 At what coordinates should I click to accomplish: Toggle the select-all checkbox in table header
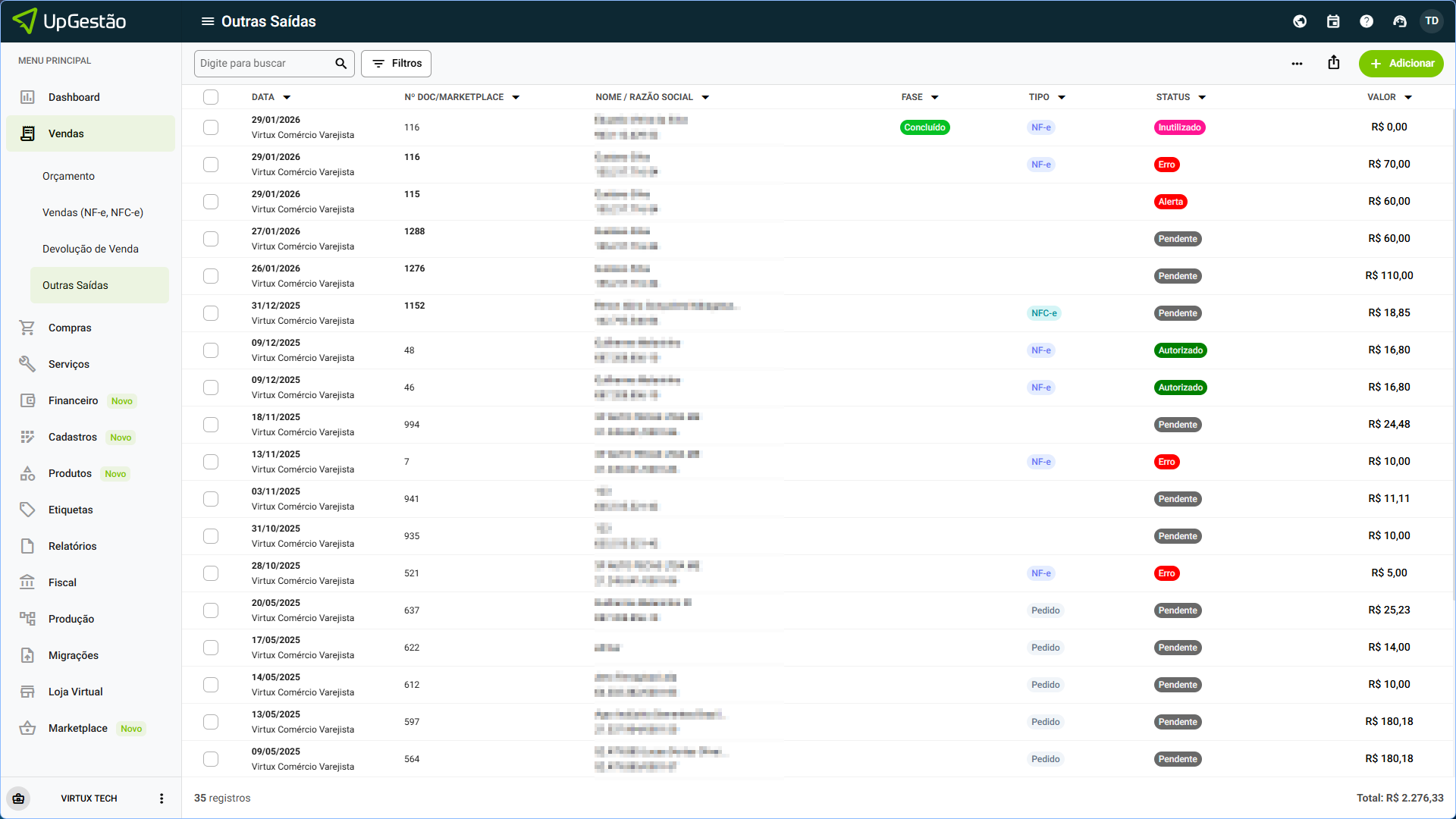click(211, 97)
